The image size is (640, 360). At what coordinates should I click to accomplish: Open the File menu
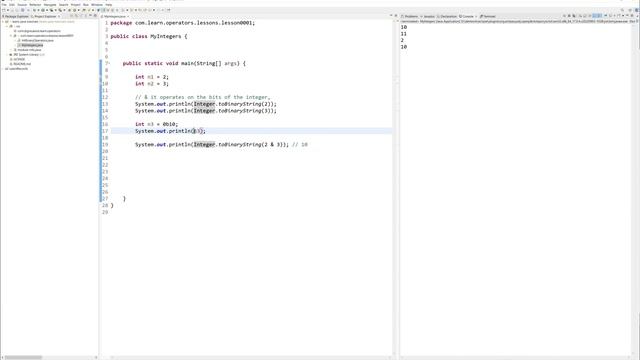click(x=4, y=5)
